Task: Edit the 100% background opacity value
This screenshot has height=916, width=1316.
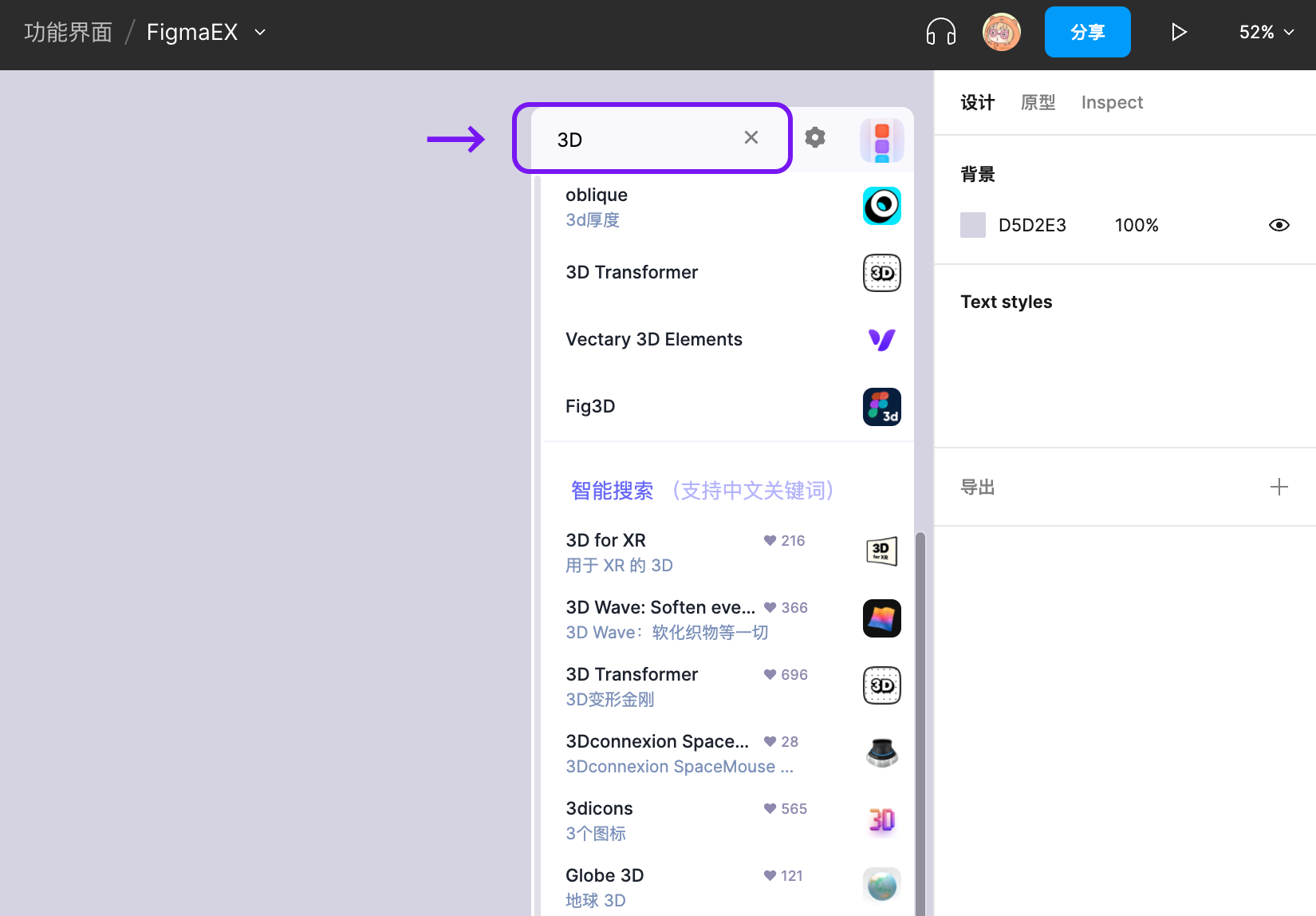Action: click(x=1137, y=225)
